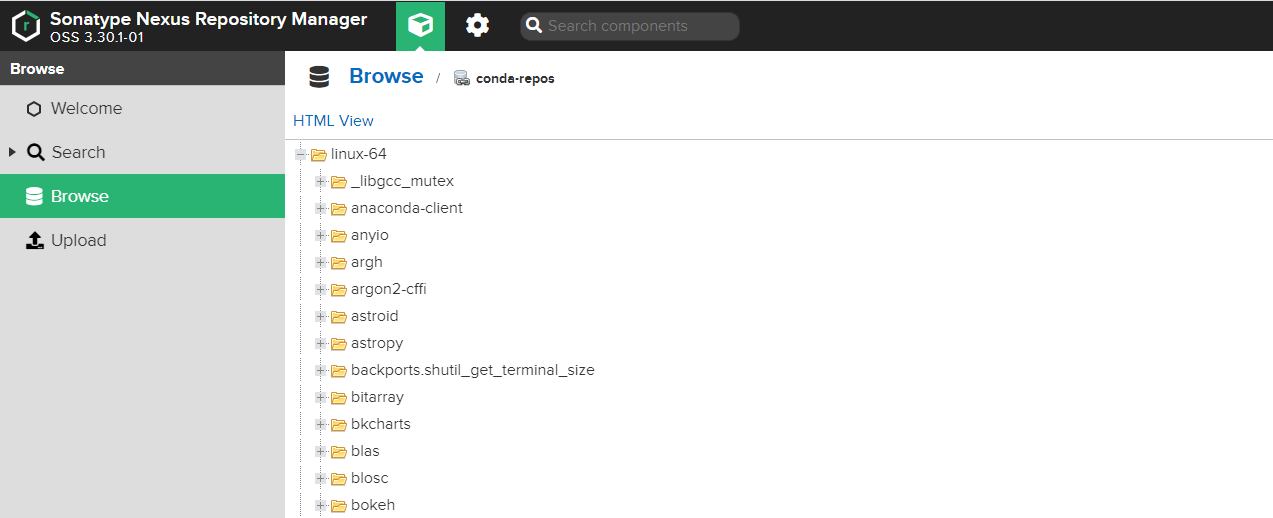Viewport: 1273px width, 518px height.
Task: Expand the anyio folder
Action: click(x=320, y=235)
